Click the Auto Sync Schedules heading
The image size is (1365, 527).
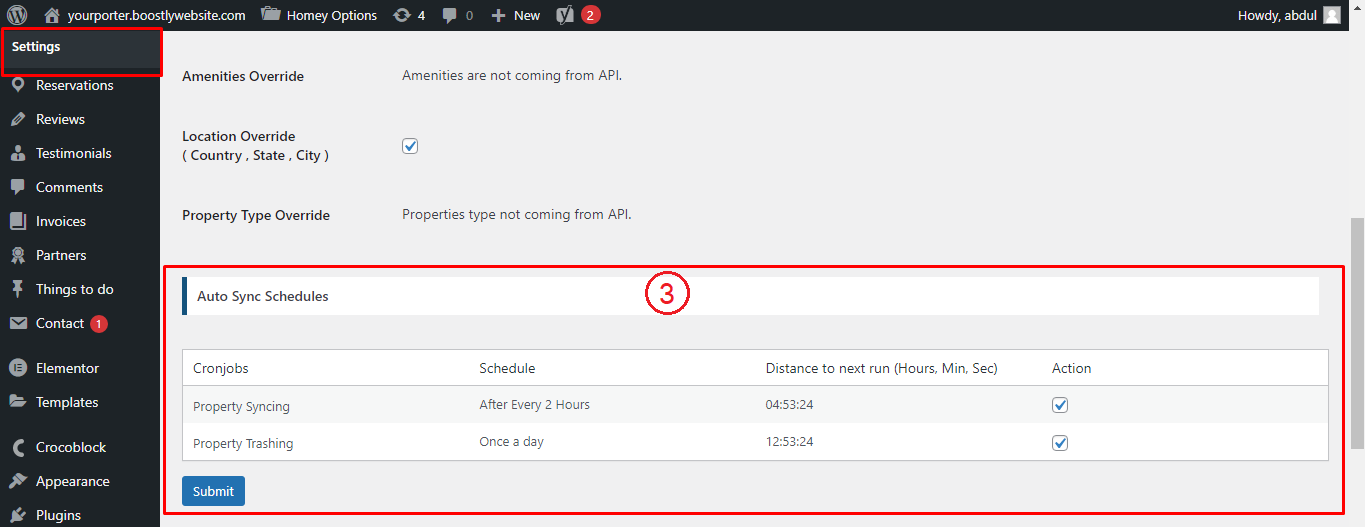coord(263,296)
